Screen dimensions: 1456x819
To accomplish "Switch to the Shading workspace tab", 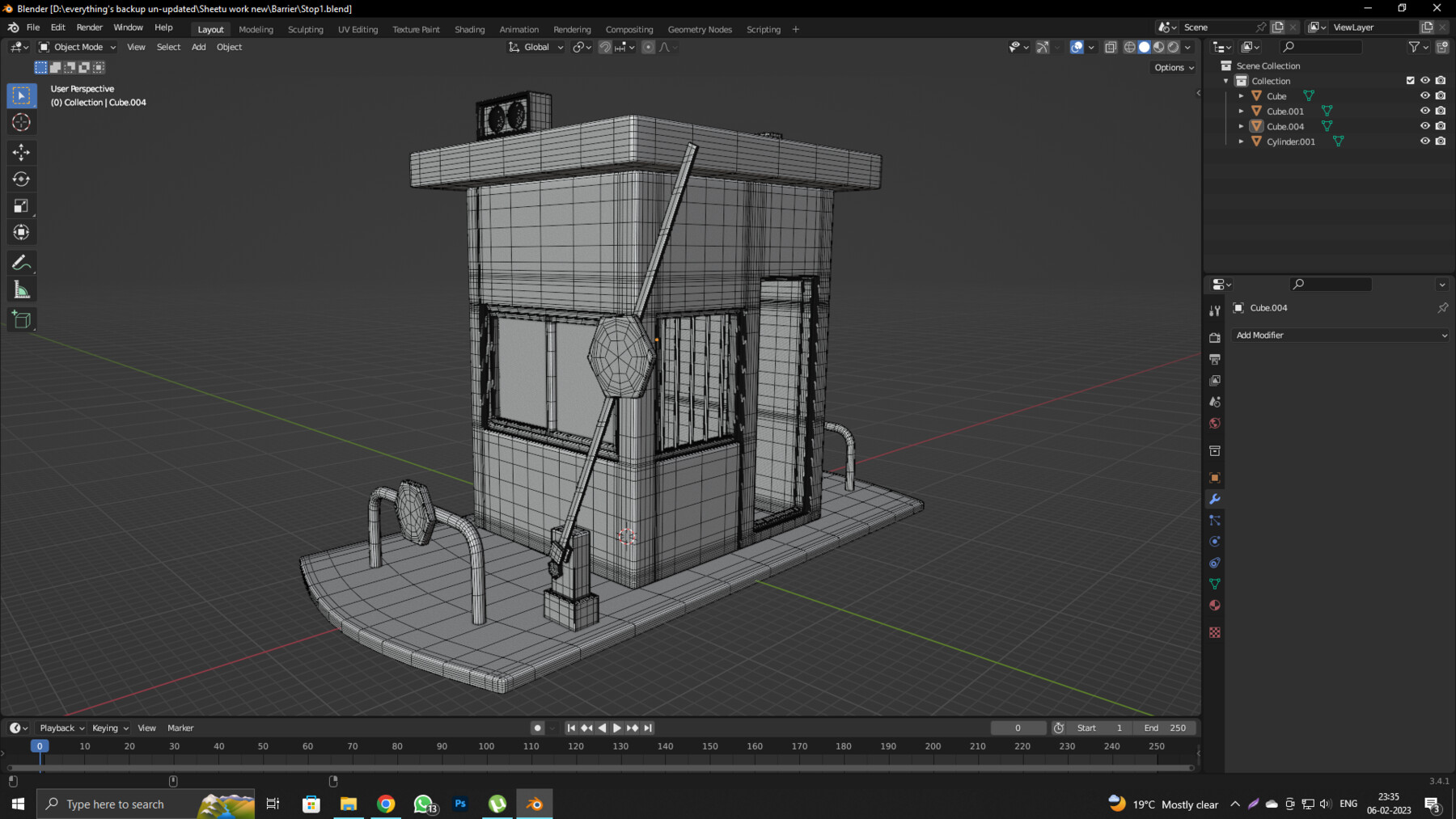I will [x=470, y=29].
